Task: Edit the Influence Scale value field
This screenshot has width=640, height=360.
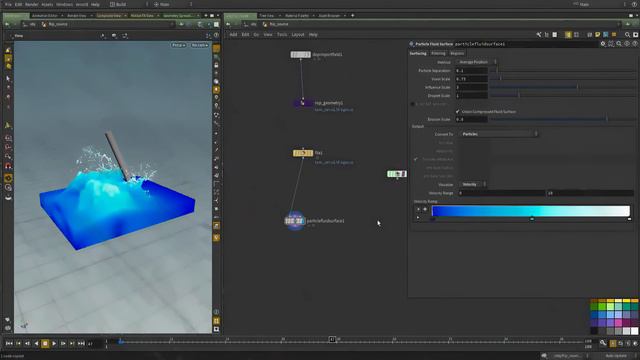Action: tap(471, 87)
